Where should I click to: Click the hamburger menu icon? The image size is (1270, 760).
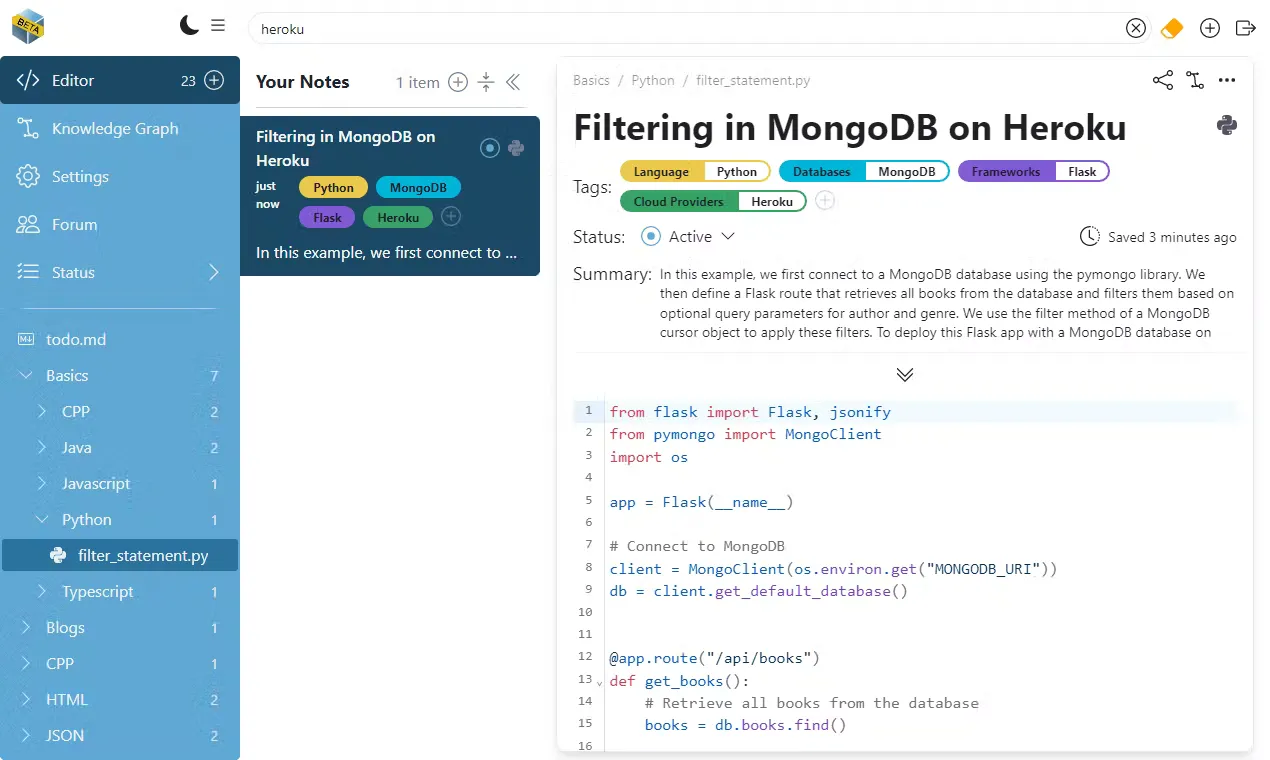[218, 26]
